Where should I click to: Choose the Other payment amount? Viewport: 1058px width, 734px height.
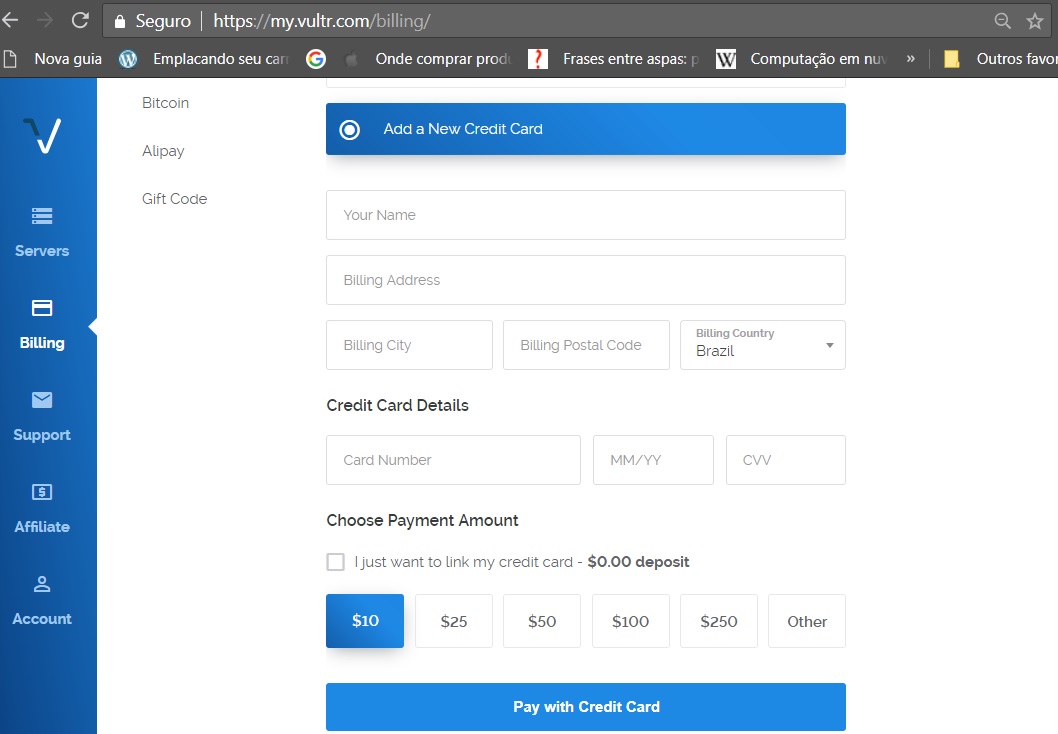pos(807,621)
